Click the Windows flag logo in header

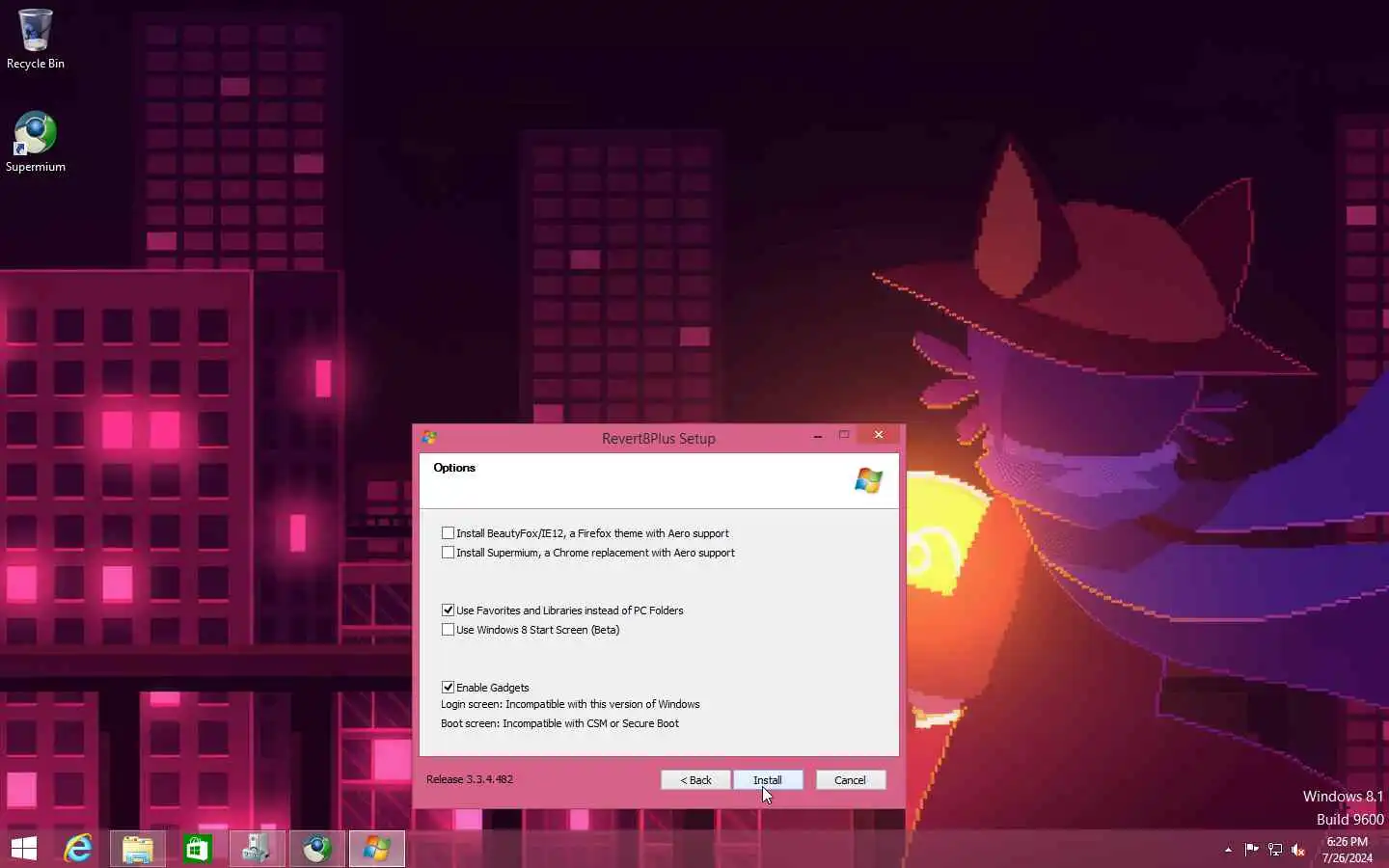coord(868,479)
